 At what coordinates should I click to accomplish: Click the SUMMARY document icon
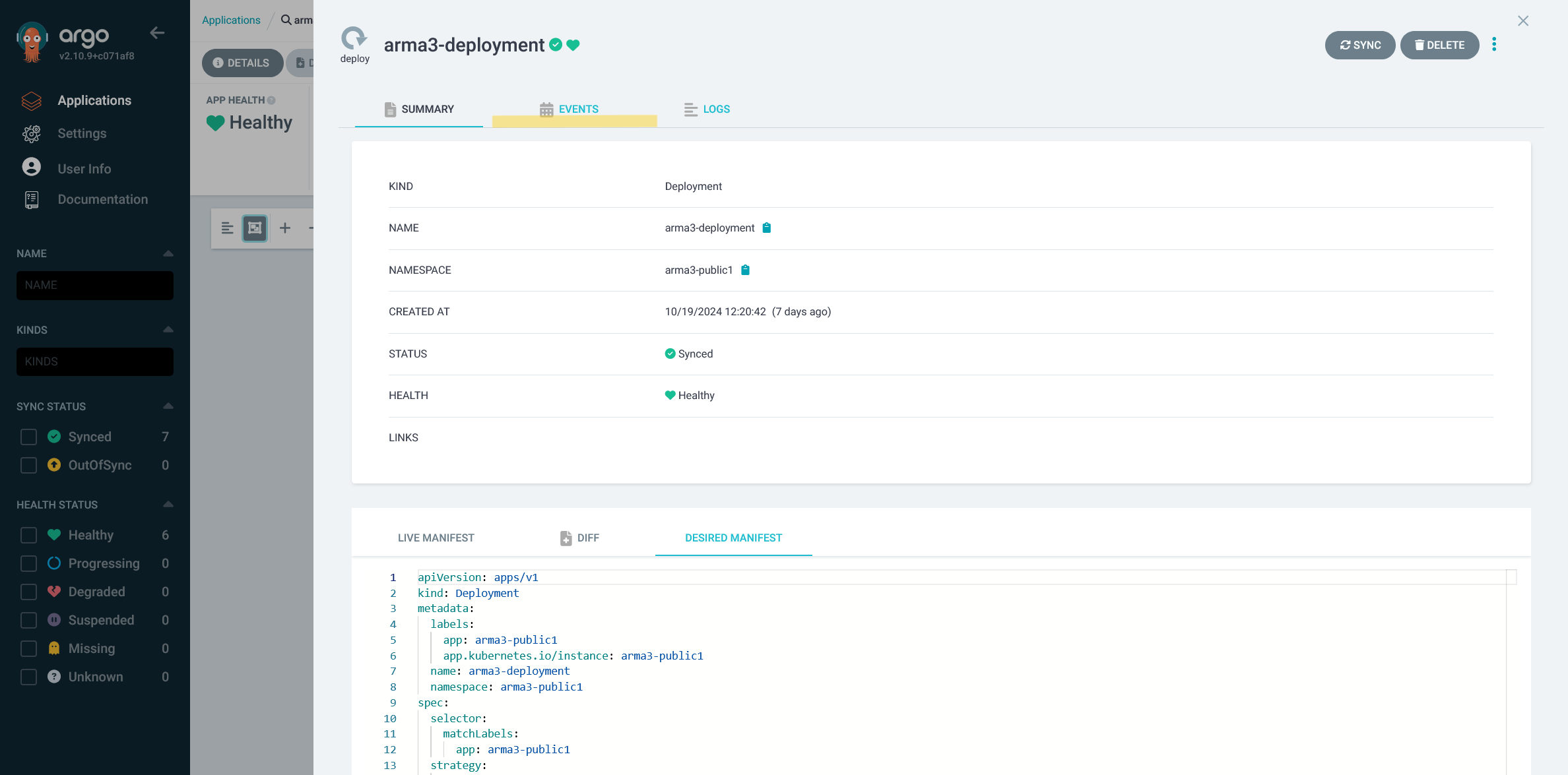390,109
